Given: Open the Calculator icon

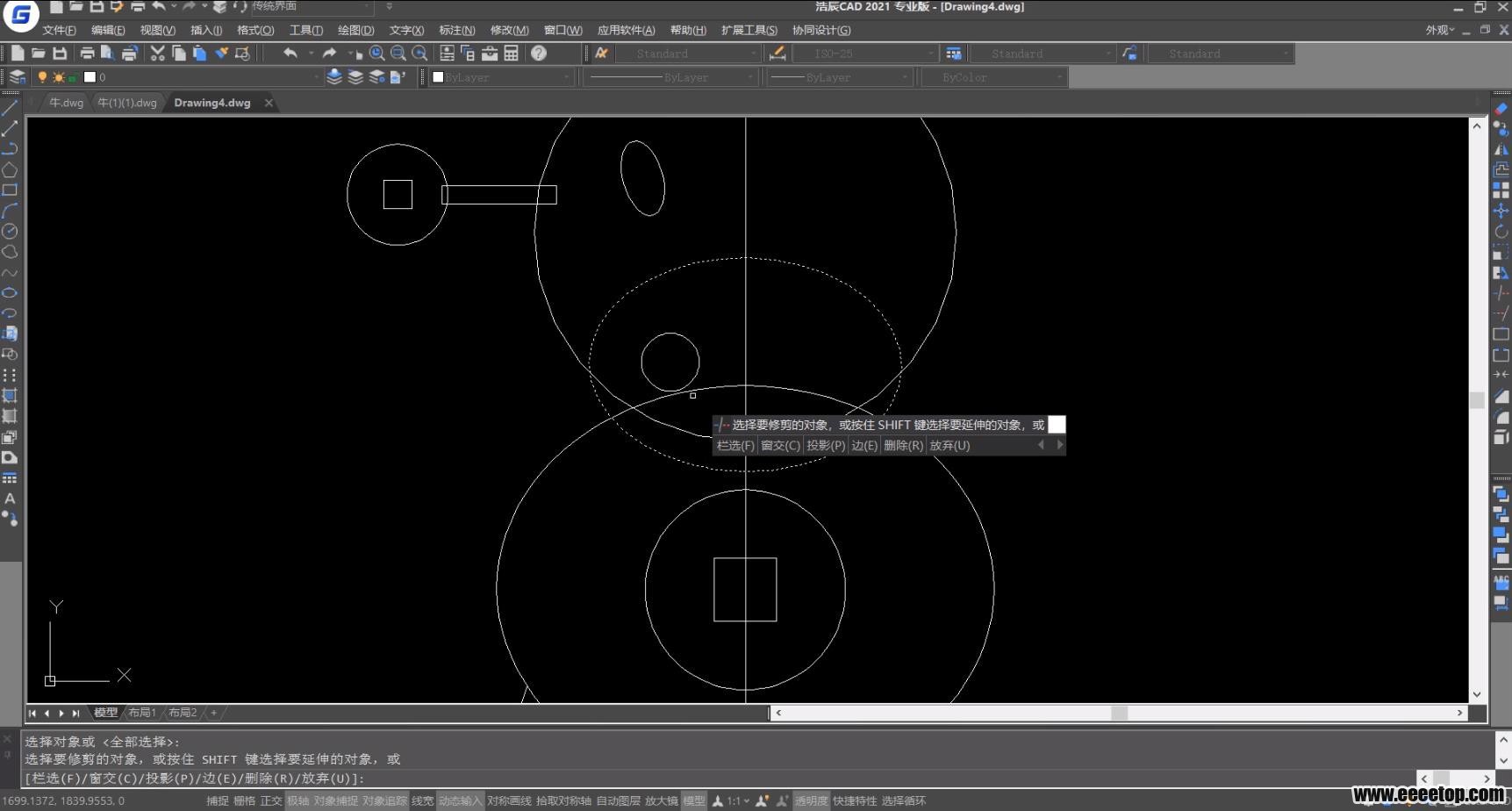Looking at the screenshot, I should coord(512,54).
